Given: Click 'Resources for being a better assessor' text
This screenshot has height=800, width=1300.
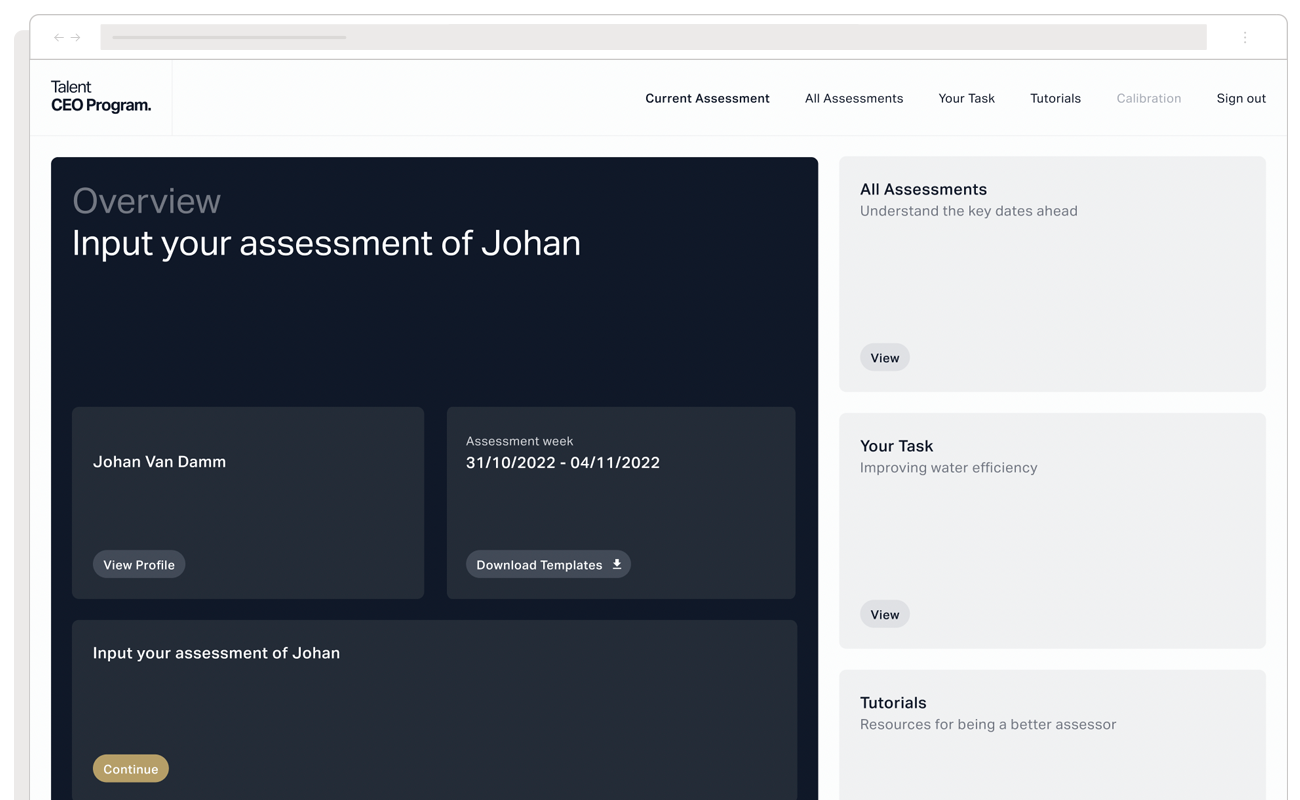Looking at the screenshot, I should click(x=988, y=724).
